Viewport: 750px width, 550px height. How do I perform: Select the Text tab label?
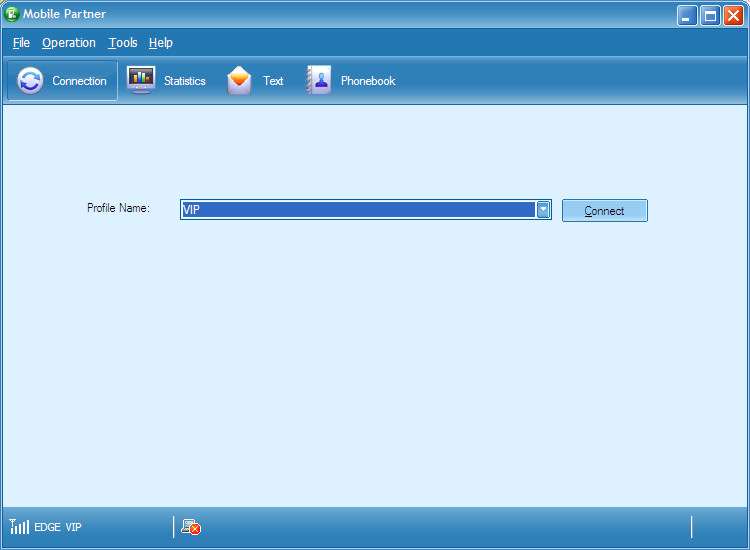(x=273, y=81)
